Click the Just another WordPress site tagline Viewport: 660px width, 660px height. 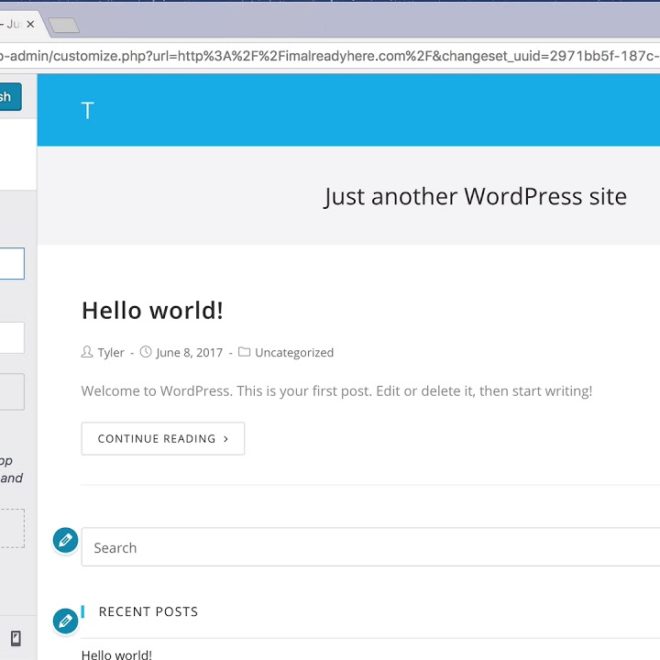pyautogui.click(x=476, y=197)
